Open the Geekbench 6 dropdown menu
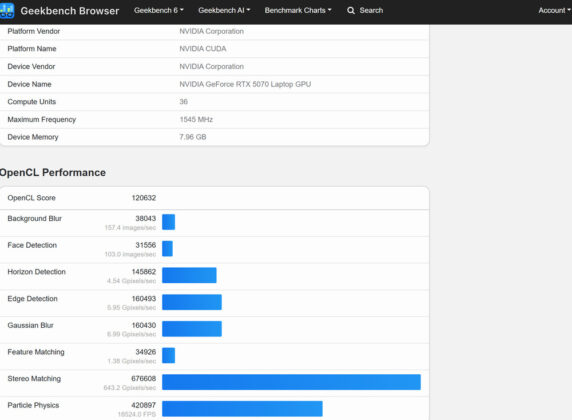 coord(159,11)
